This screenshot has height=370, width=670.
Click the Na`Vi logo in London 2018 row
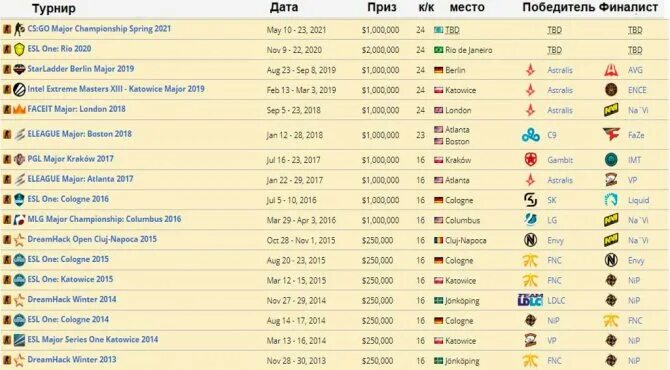pyautogui.click(x=611, y=110)
